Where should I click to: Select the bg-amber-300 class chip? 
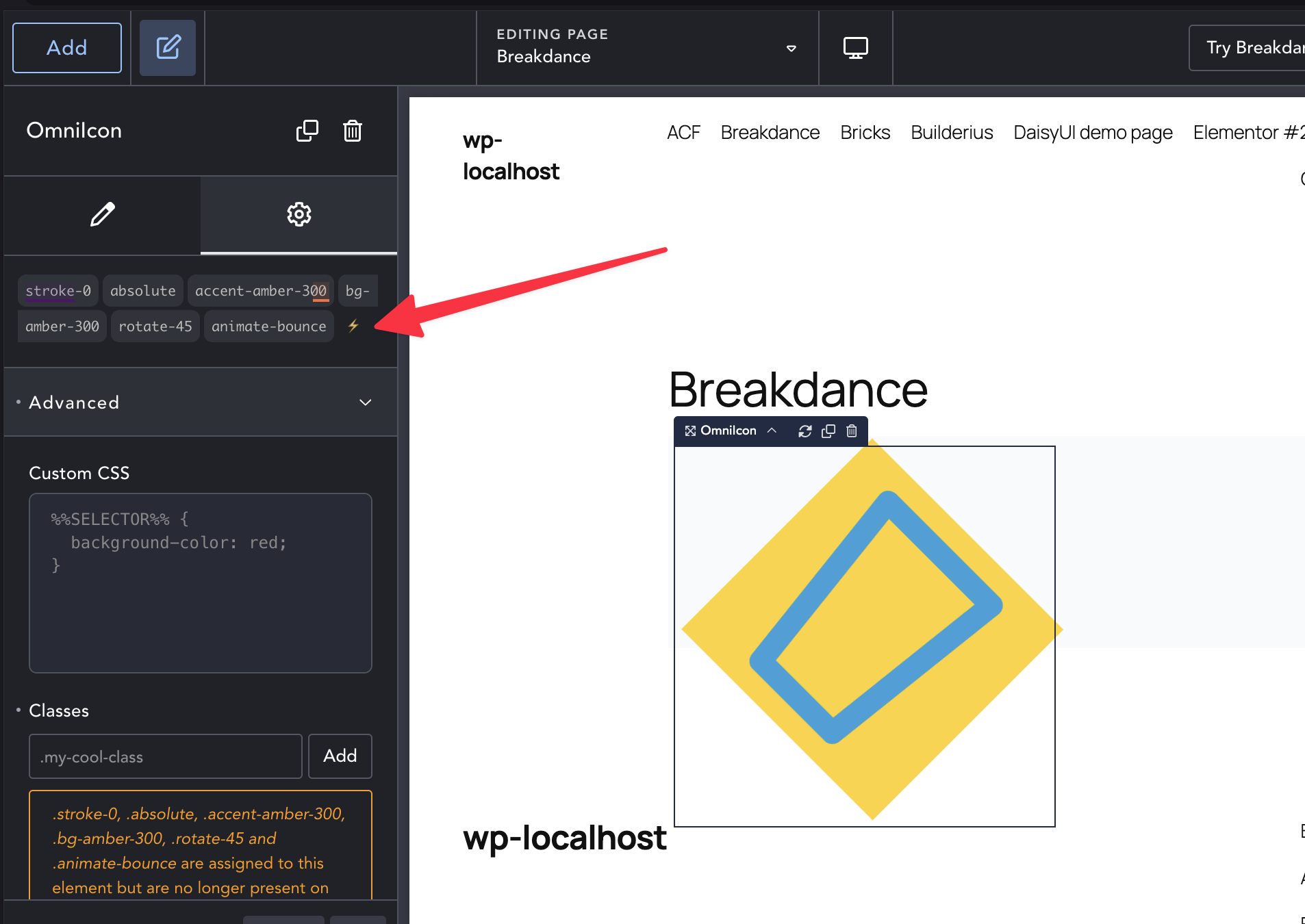coord(62,326)
